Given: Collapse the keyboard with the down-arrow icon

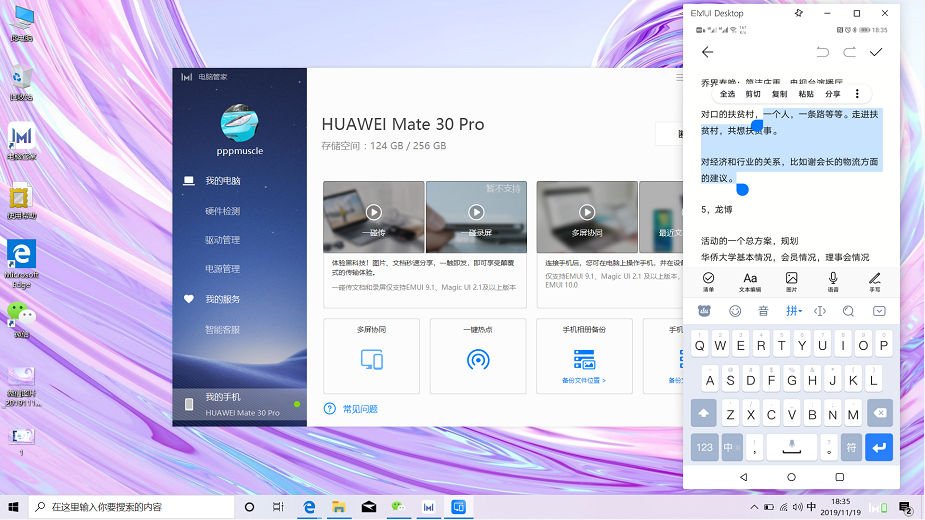Looking at the screenshot, I should point(879,311).
